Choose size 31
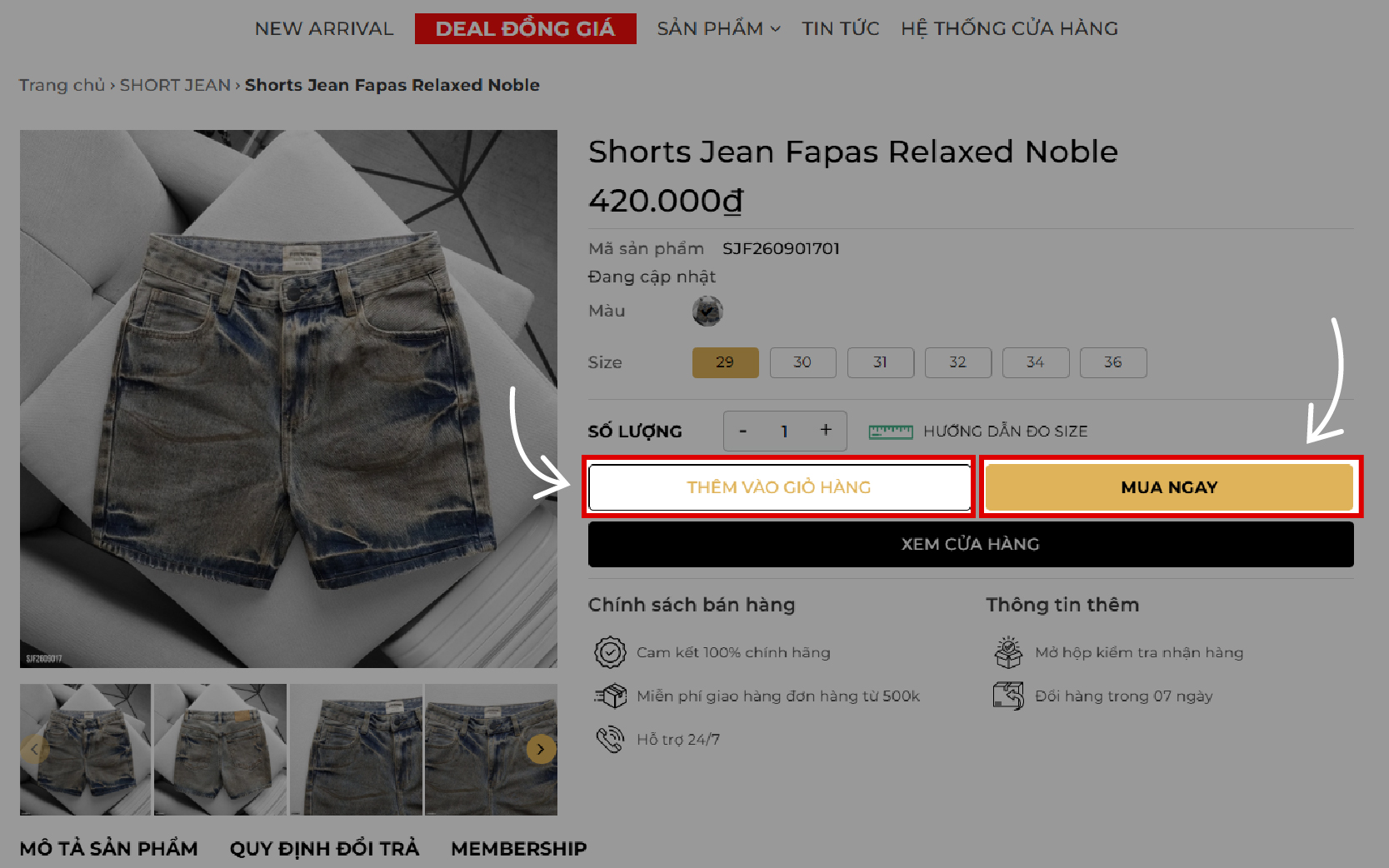 (x=880, y=362)
